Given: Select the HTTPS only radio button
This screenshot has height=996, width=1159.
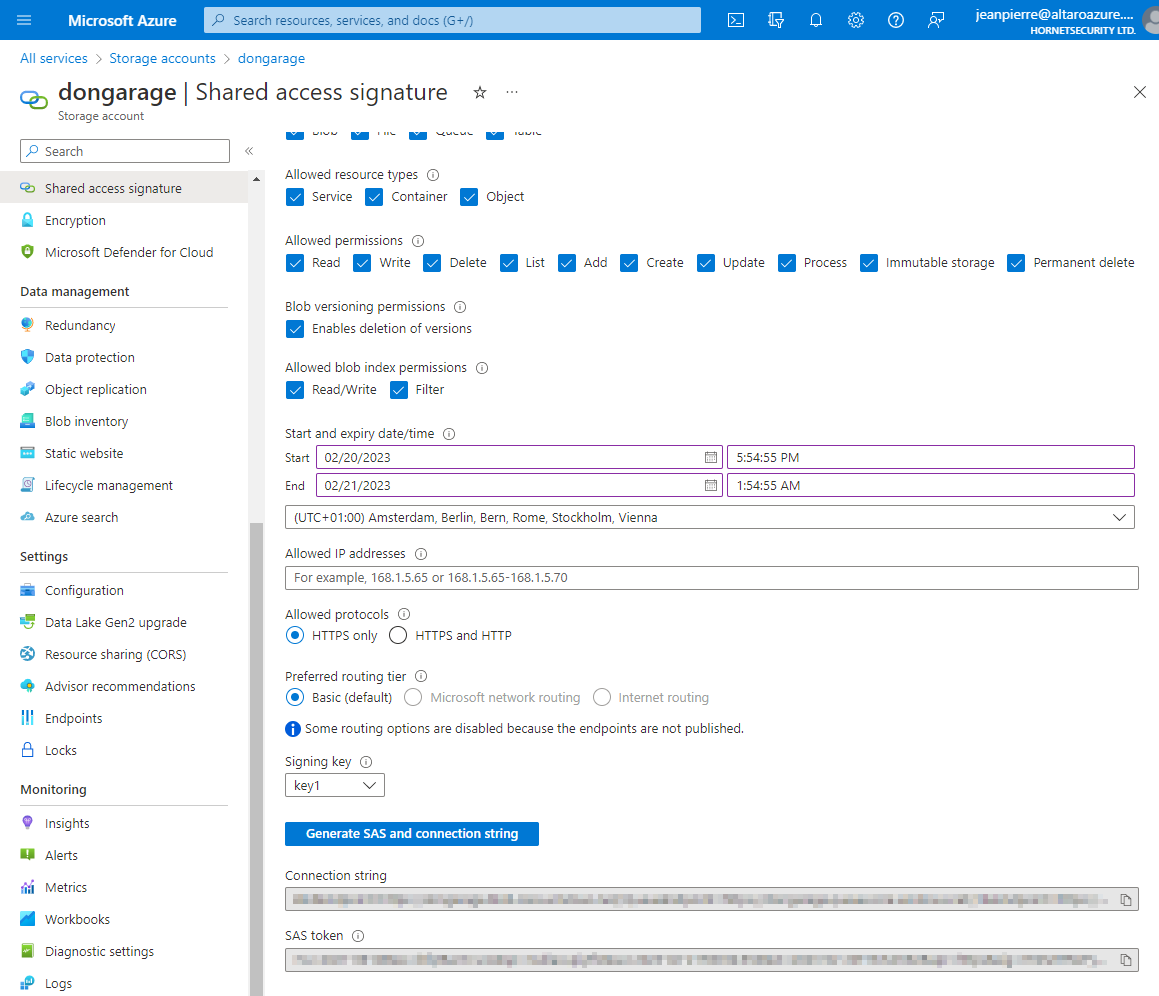Looking at the screenshot, I should pyautogui.click(x=295, y=635).
